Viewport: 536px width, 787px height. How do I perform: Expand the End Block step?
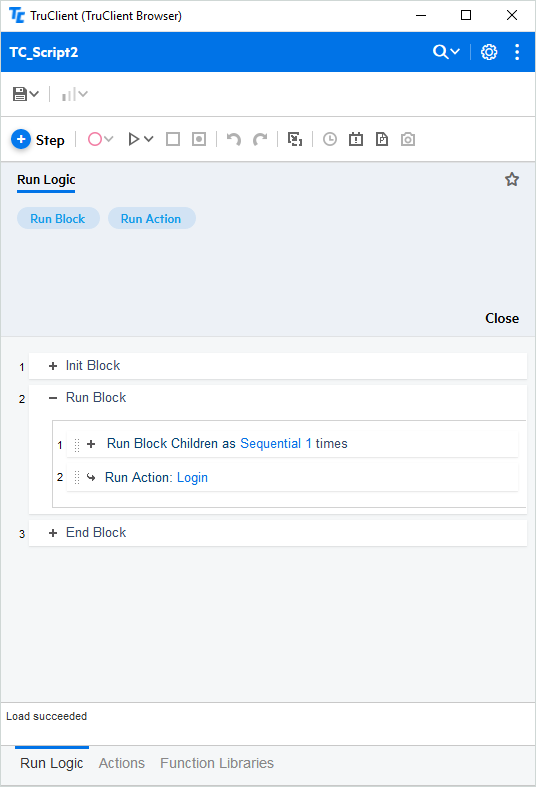coord(53,533)
